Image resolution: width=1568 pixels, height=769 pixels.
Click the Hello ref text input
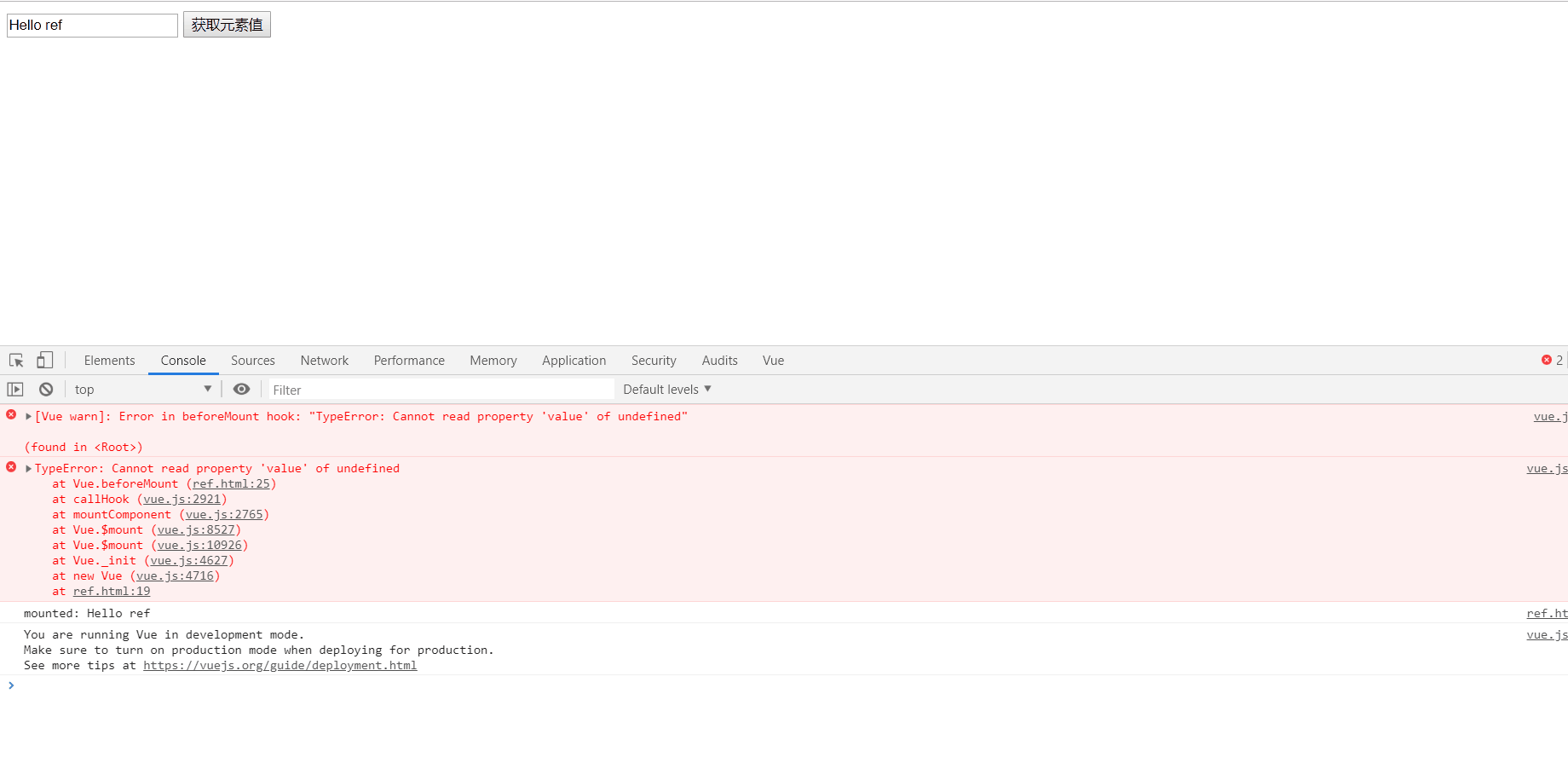pos(92,26)
